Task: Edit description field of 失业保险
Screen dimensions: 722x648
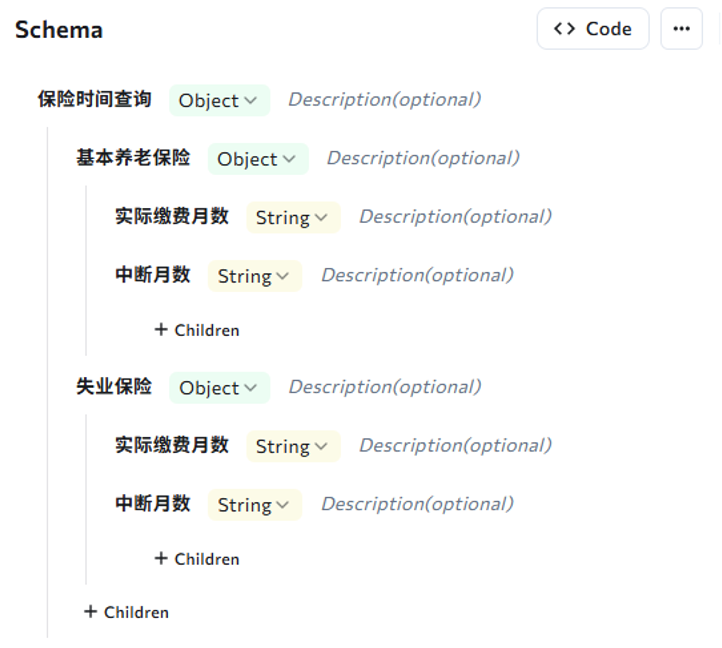Action: point(384,387)
